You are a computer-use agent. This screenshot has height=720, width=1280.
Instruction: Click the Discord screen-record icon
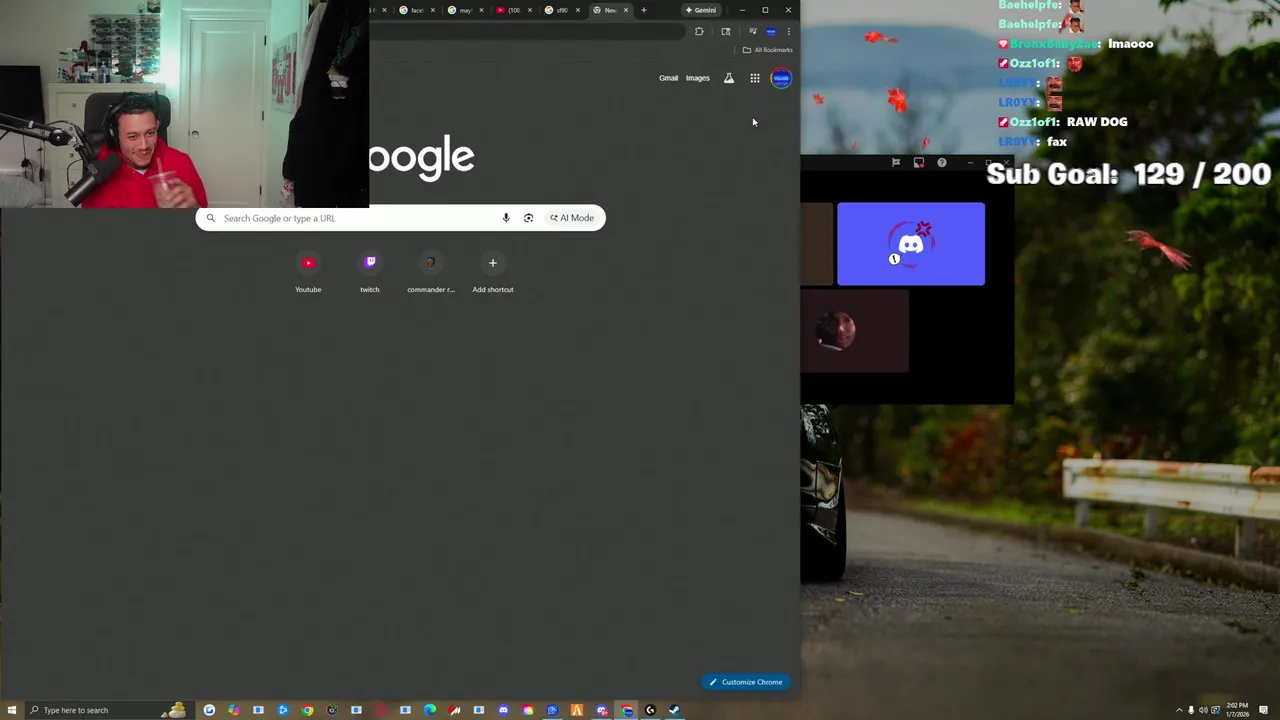tap(919, 162)
